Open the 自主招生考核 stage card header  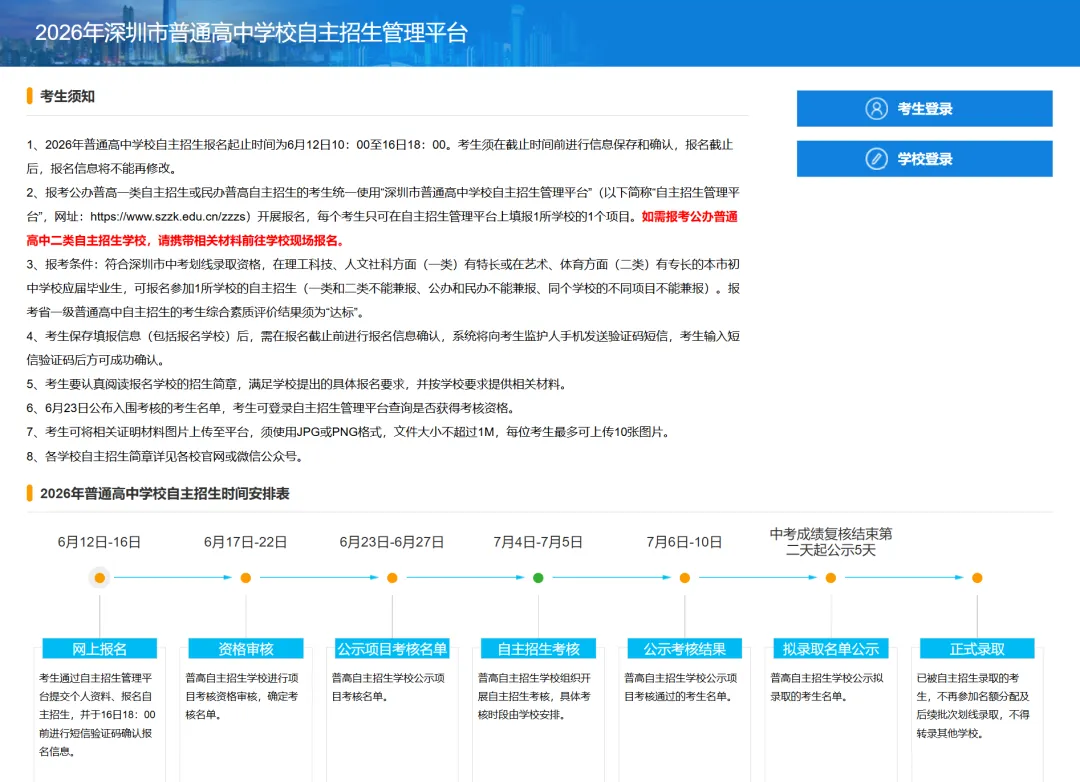(x=539, y=648)
